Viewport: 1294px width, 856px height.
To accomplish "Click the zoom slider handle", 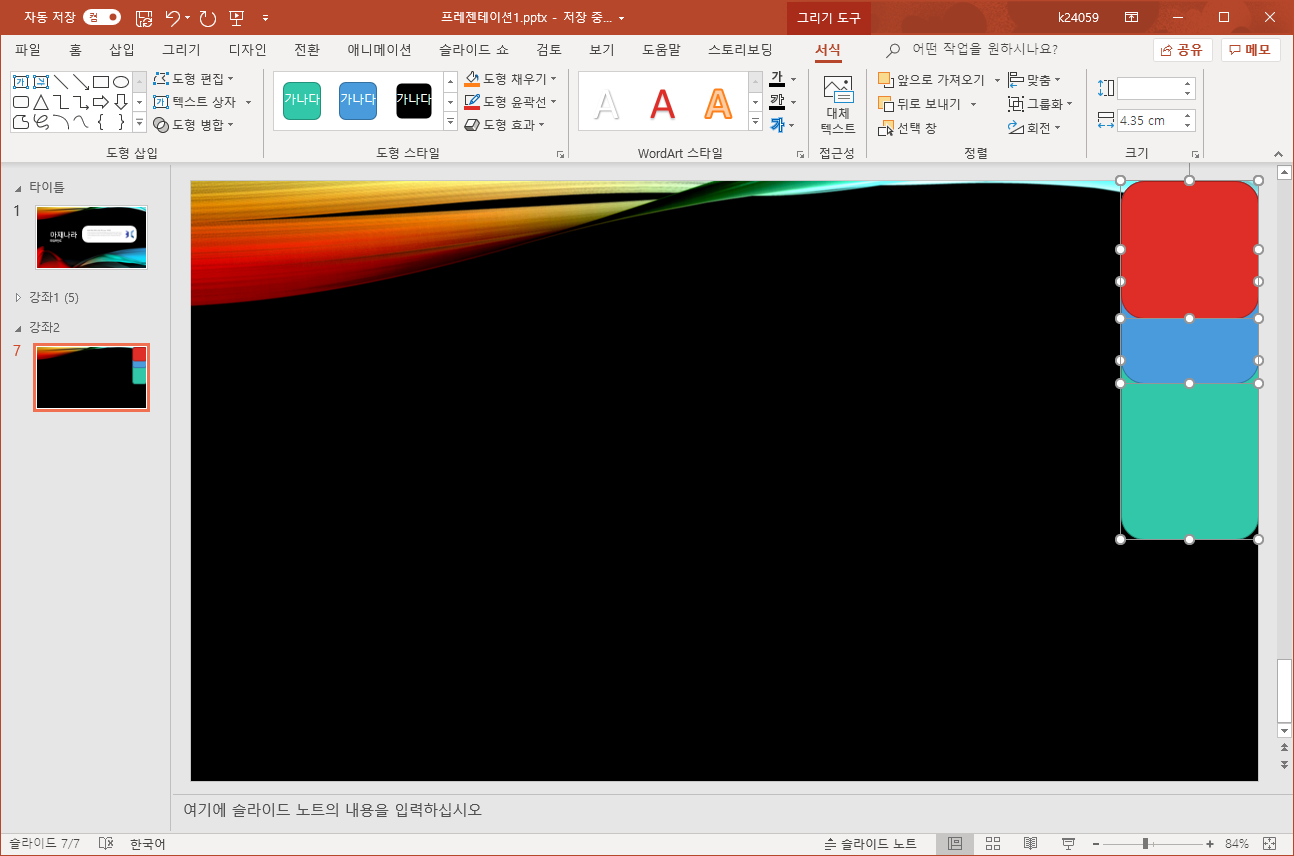I will point(1145,844).
